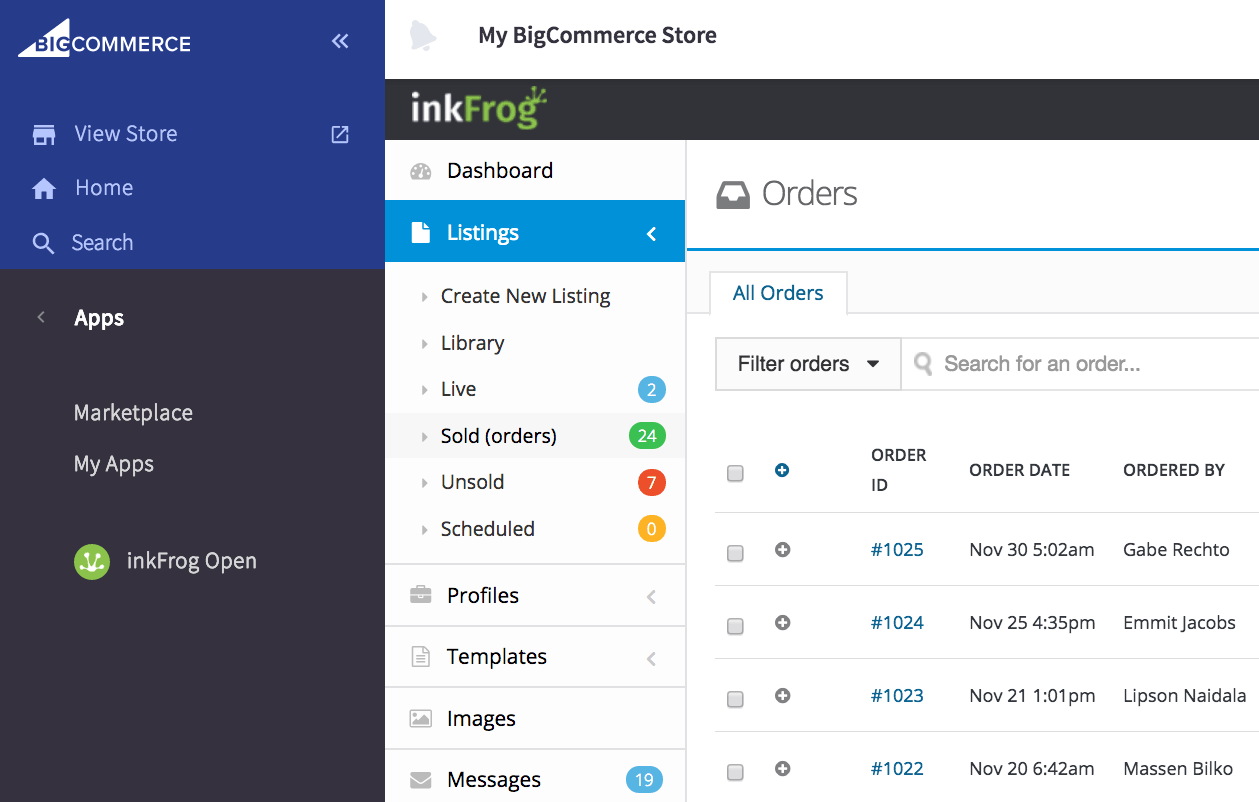Expand details for order #1022 plus icon

click(783, 768)
